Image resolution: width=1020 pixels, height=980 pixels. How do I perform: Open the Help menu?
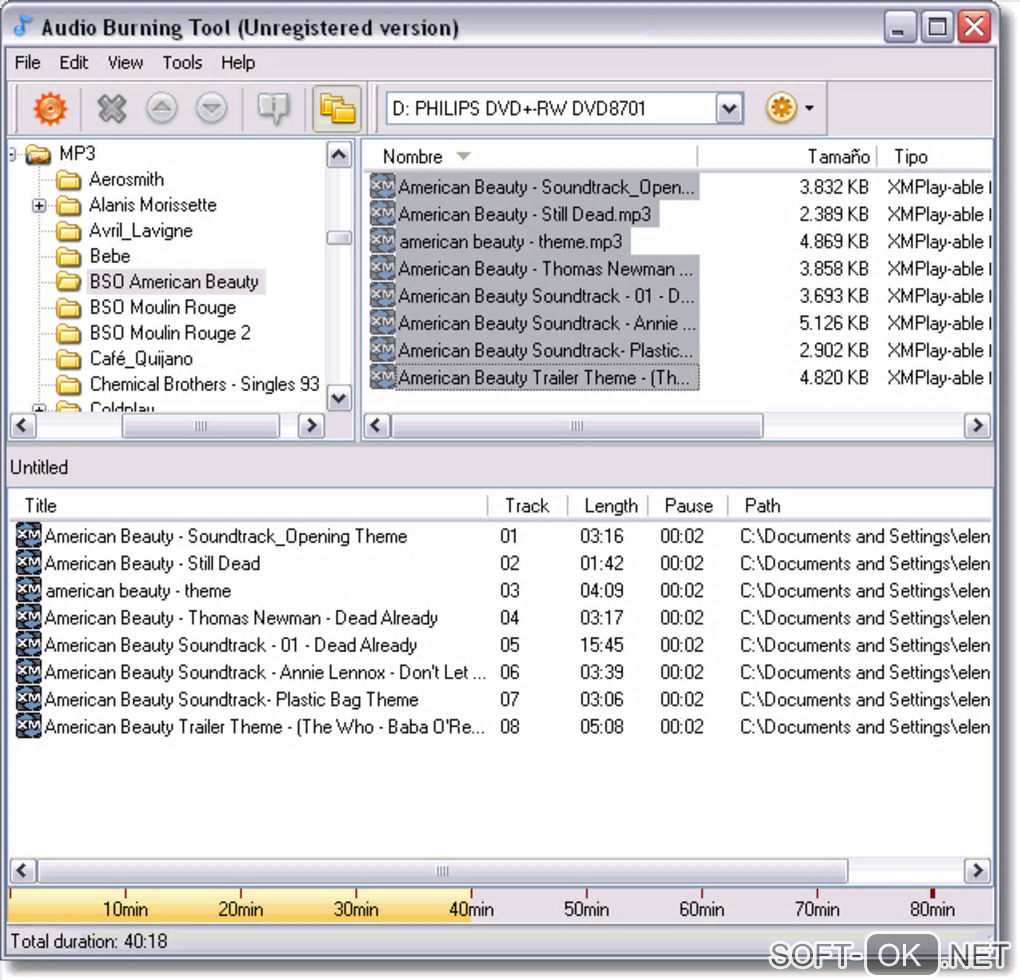coord(237,62)
